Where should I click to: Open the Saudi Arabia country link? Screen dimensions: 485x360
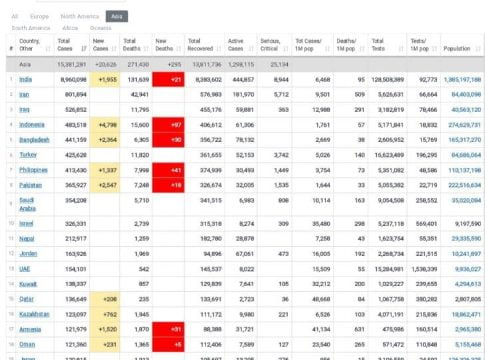click(27, 204)
